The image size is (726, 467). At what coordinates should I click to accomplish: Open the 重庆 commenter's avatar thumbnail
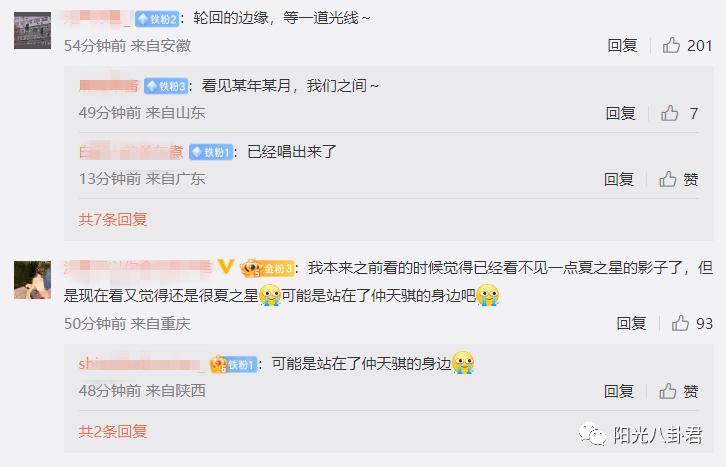click(x=32, y=280)
